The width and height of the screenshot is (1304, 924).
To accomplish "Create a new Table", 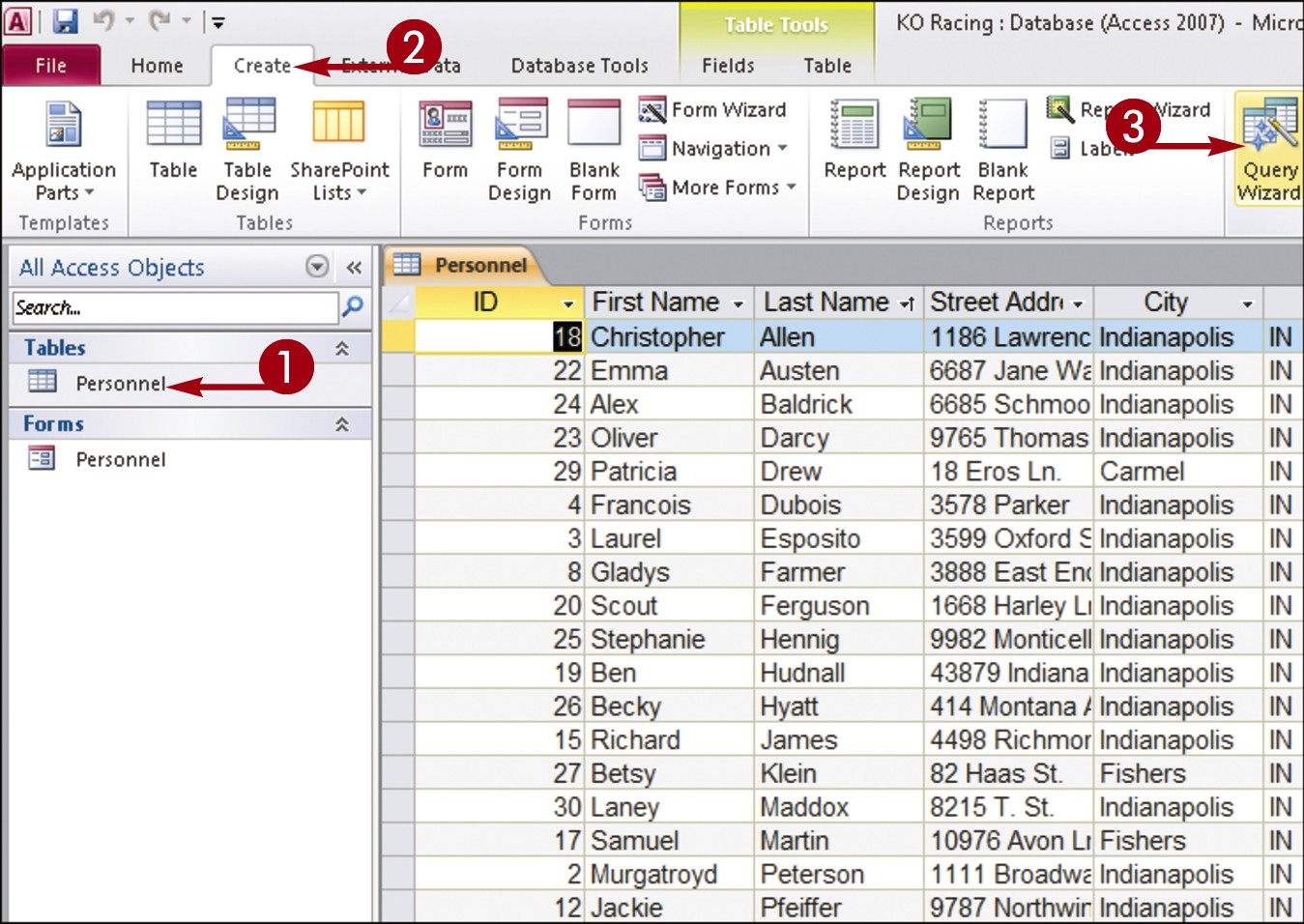I will (173, 140).
